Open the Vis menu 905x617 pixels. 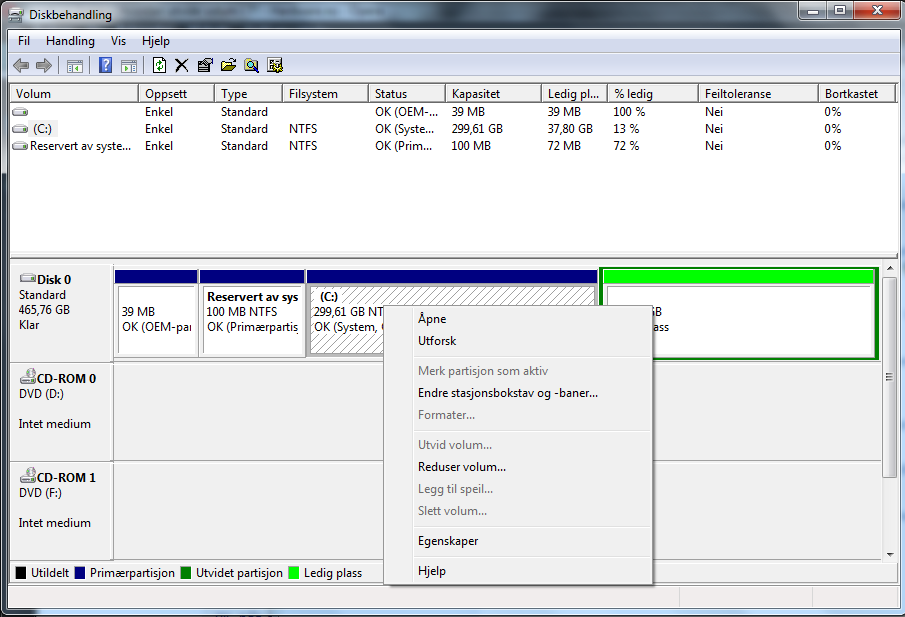[118, 41]
